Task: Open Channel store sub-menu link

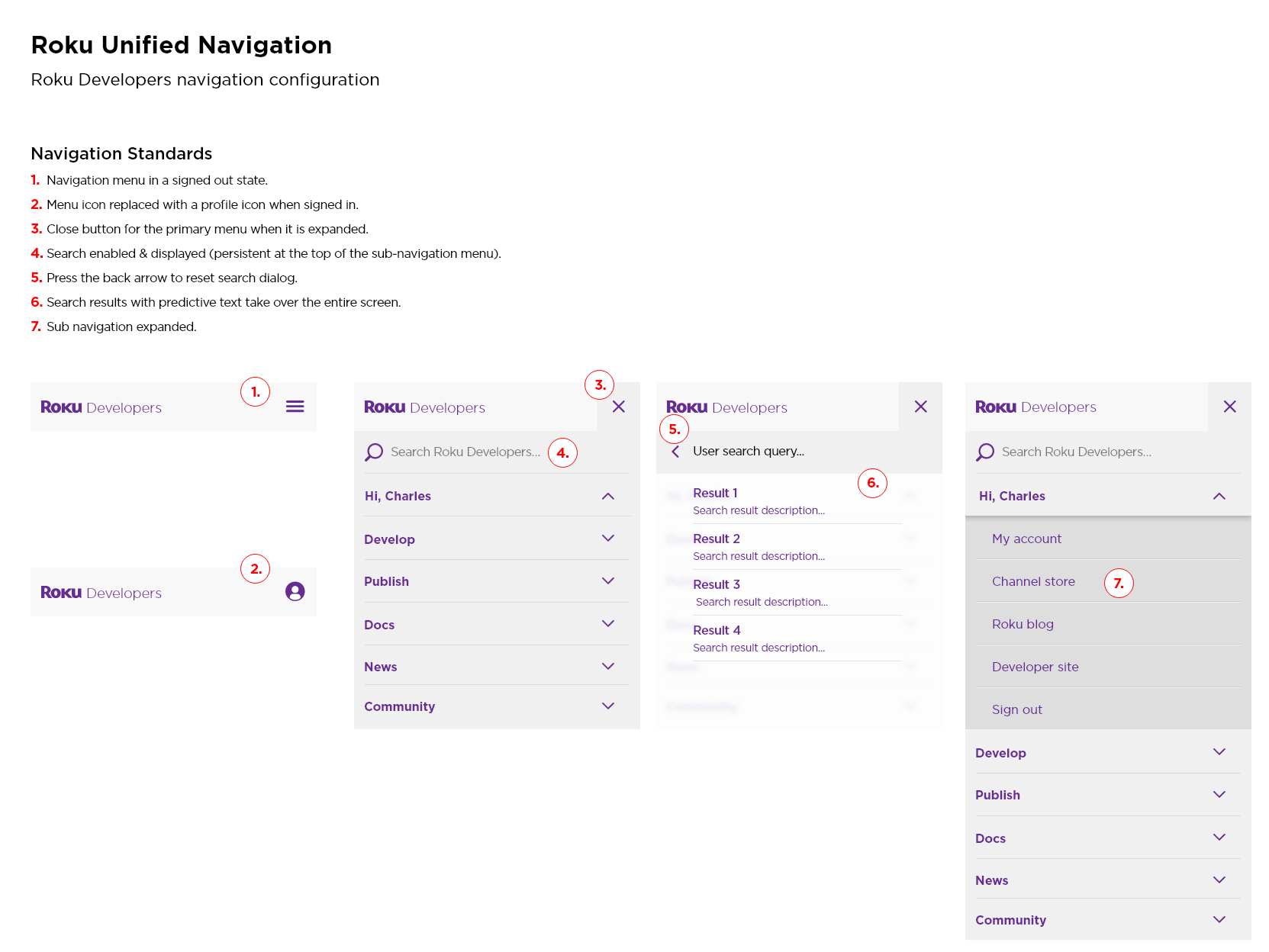Action: (x=1033, y=581)
